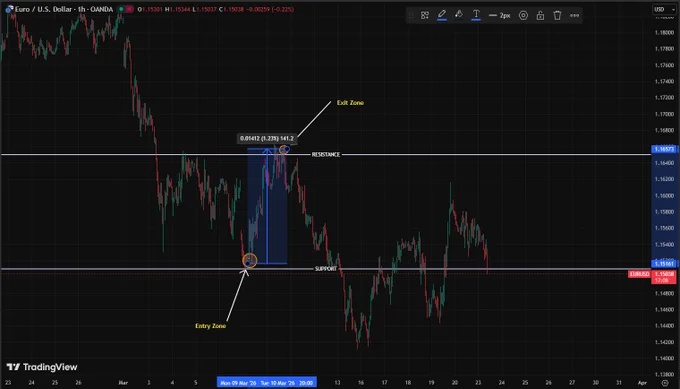
Task: Open the more options ellipsis
Action: [x=574, y=16]
